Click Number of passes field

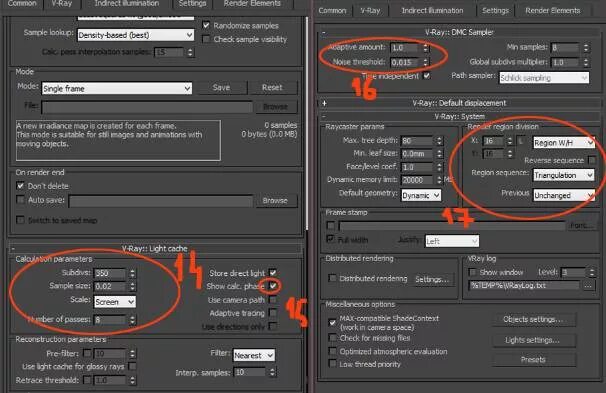pos(110,320)
